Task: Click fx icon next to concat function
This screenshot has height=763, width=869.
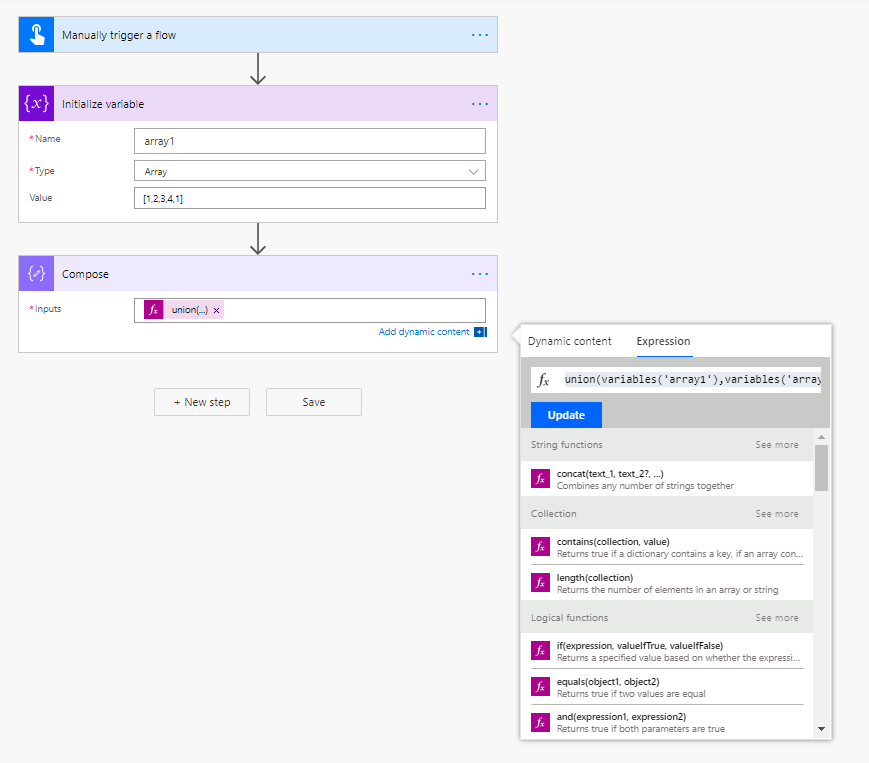Action: coord(540,478)
